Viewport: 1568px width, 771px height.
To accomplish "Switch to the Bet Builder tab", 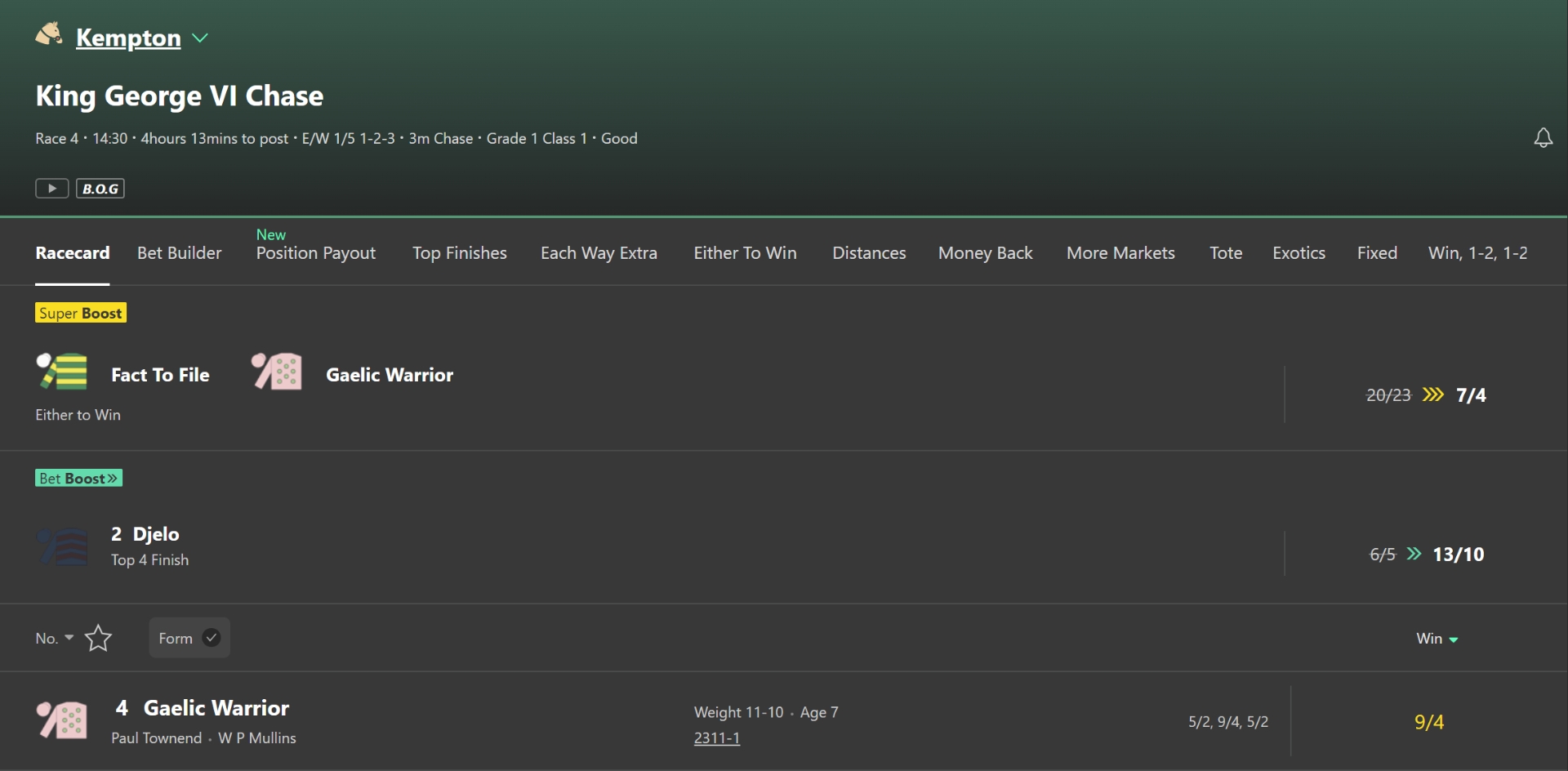I will pyautogui.click(x=179, y=252).
